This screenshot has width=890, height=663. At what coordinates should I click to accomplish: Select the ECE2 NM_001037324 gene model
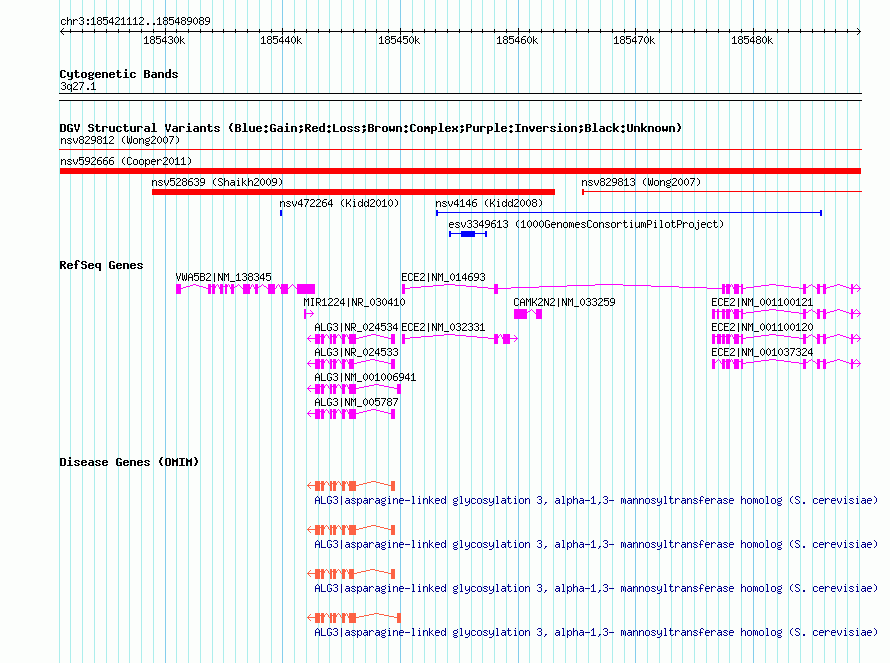pyautogui.click(x=786, y=364)
